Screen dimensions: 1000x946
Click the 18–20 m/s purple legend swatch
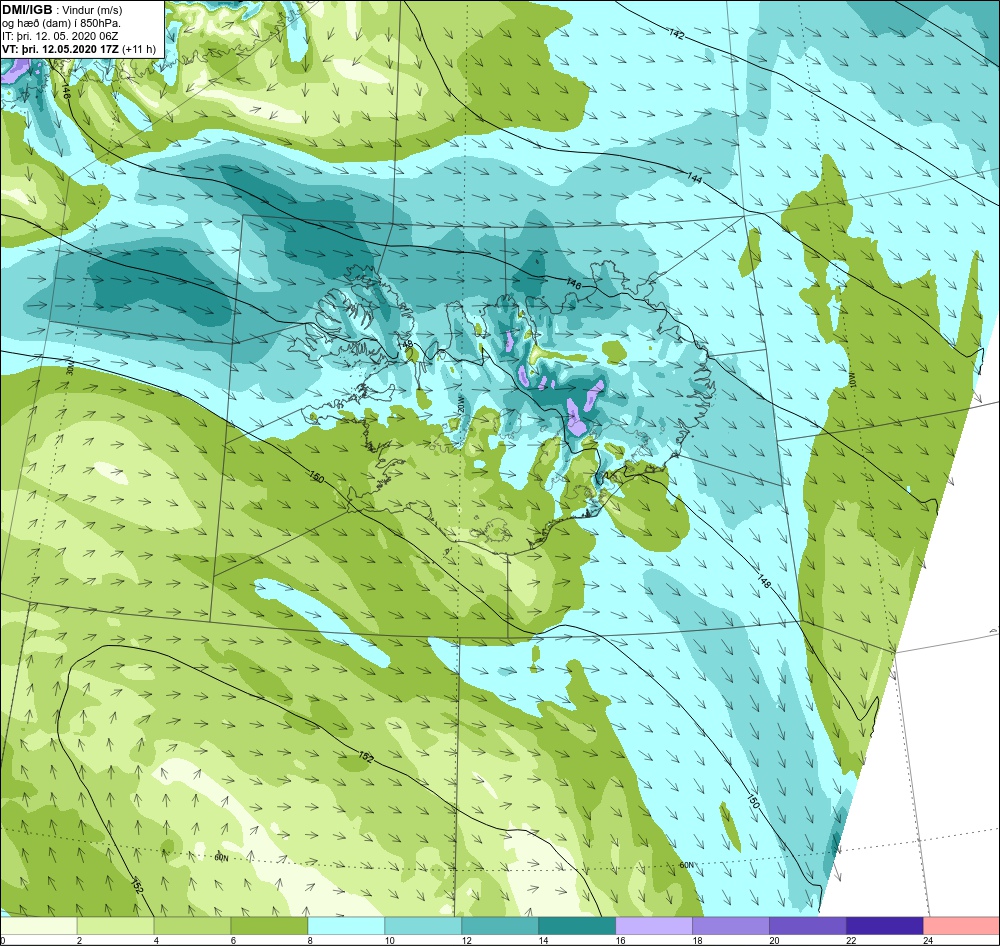coord(730,926)
